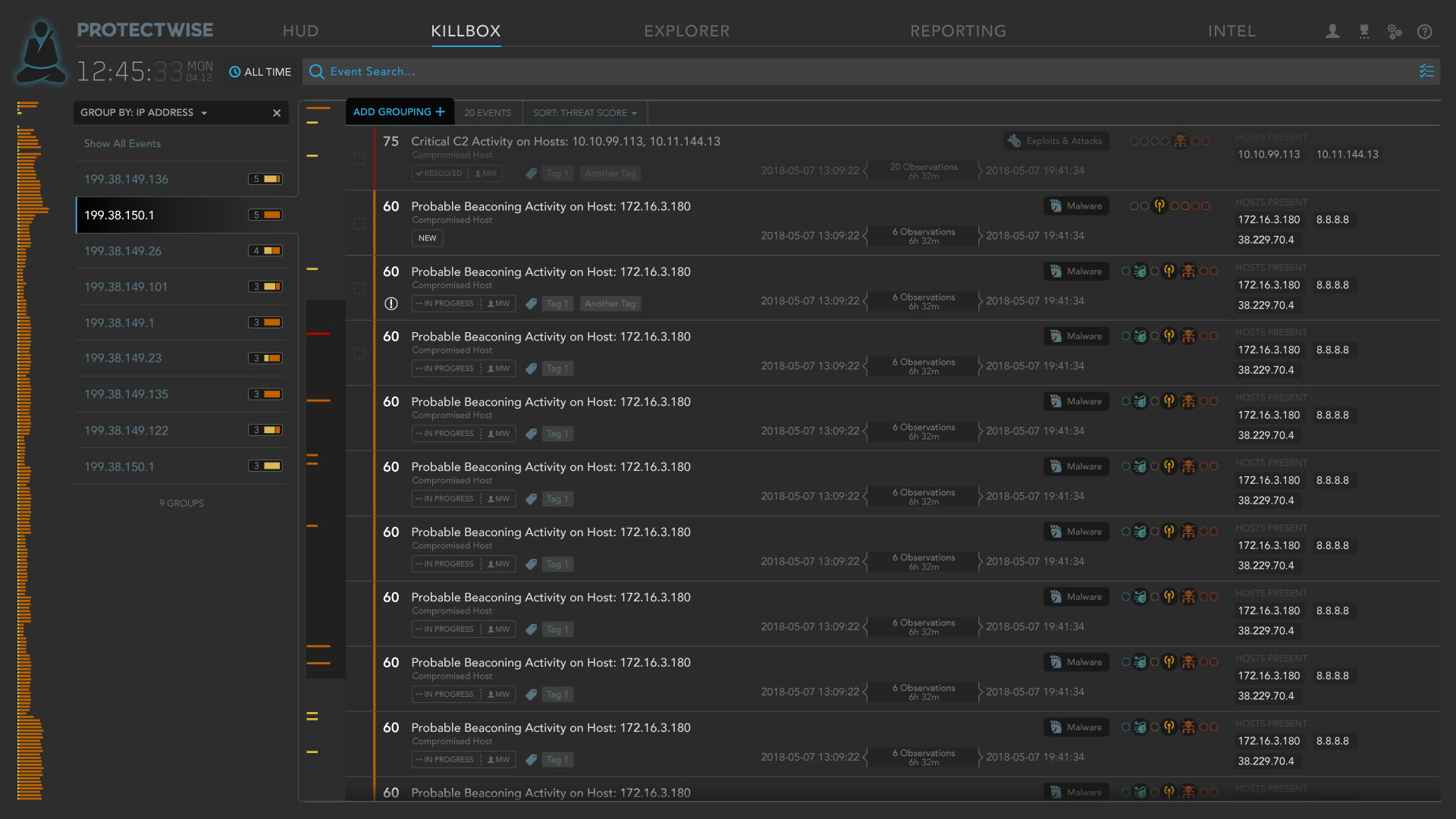Select group 199.38.149.136
The image size is (1456, 819).
pyautogui.click(x=181, y=179)
